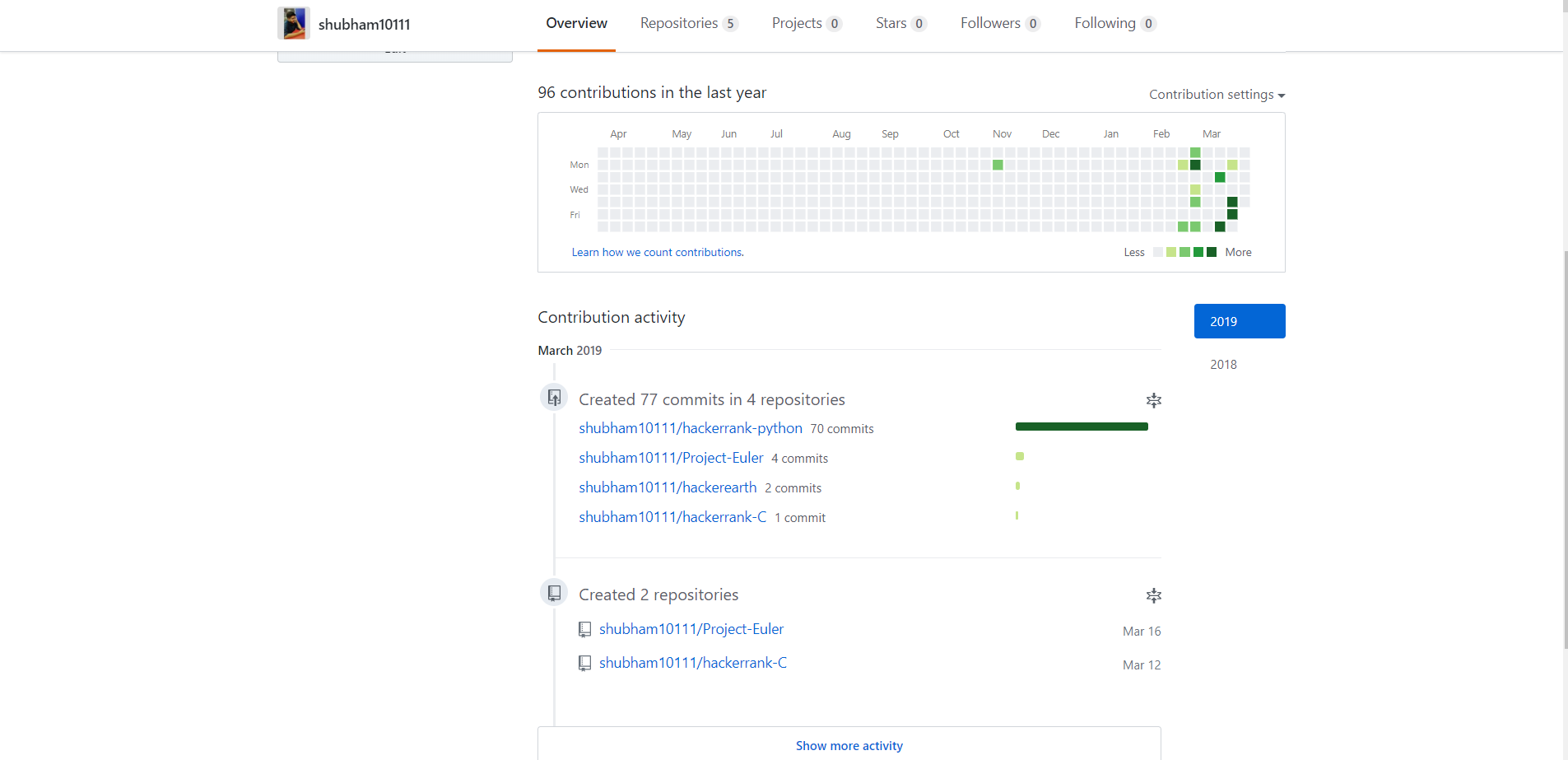Click the commits timeline icon
This screenshot has height=760, width=1568.
[x=554, y=398]
